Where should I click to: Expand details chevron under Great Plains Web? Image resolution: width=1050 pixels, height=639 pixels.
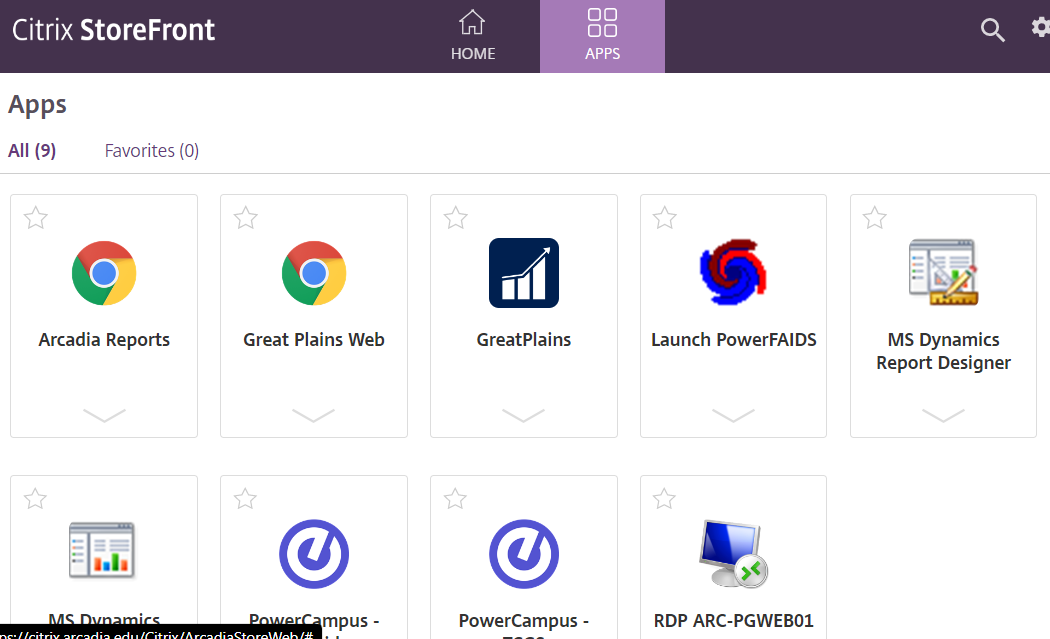tap(314, 415)
